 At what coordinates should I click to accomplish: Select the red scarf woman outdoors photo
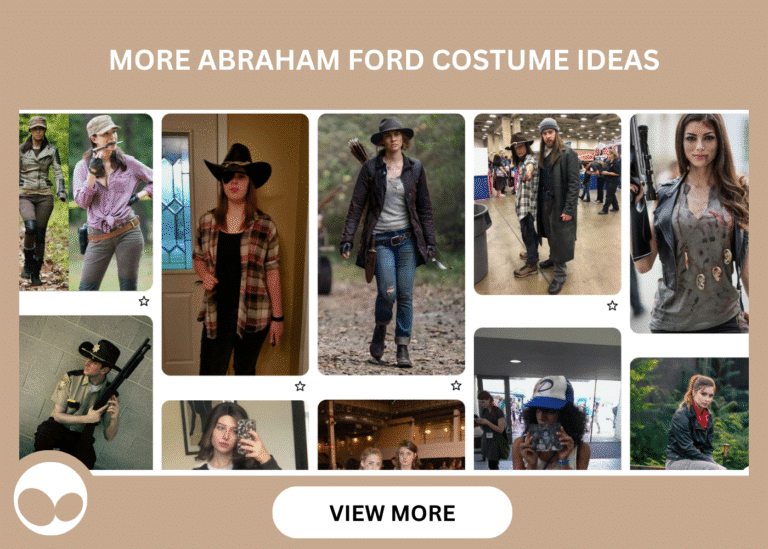[689, 414]
